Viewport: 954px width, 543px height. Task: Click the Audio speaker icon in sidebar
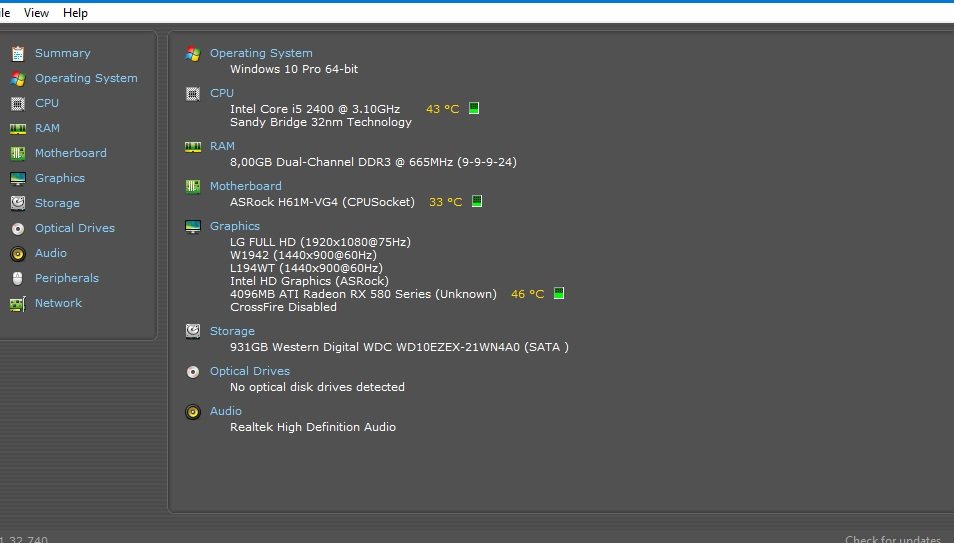click(18, 253)
